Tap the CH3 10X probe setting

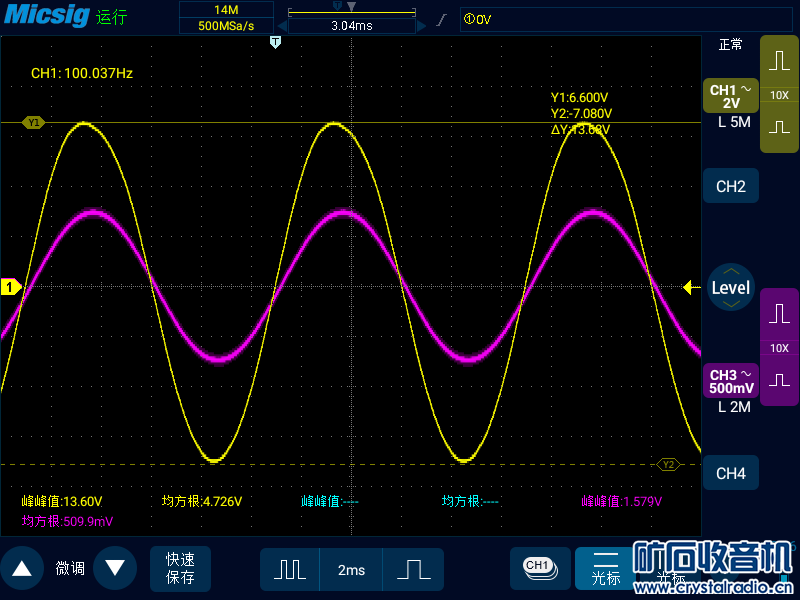point(779,348)
